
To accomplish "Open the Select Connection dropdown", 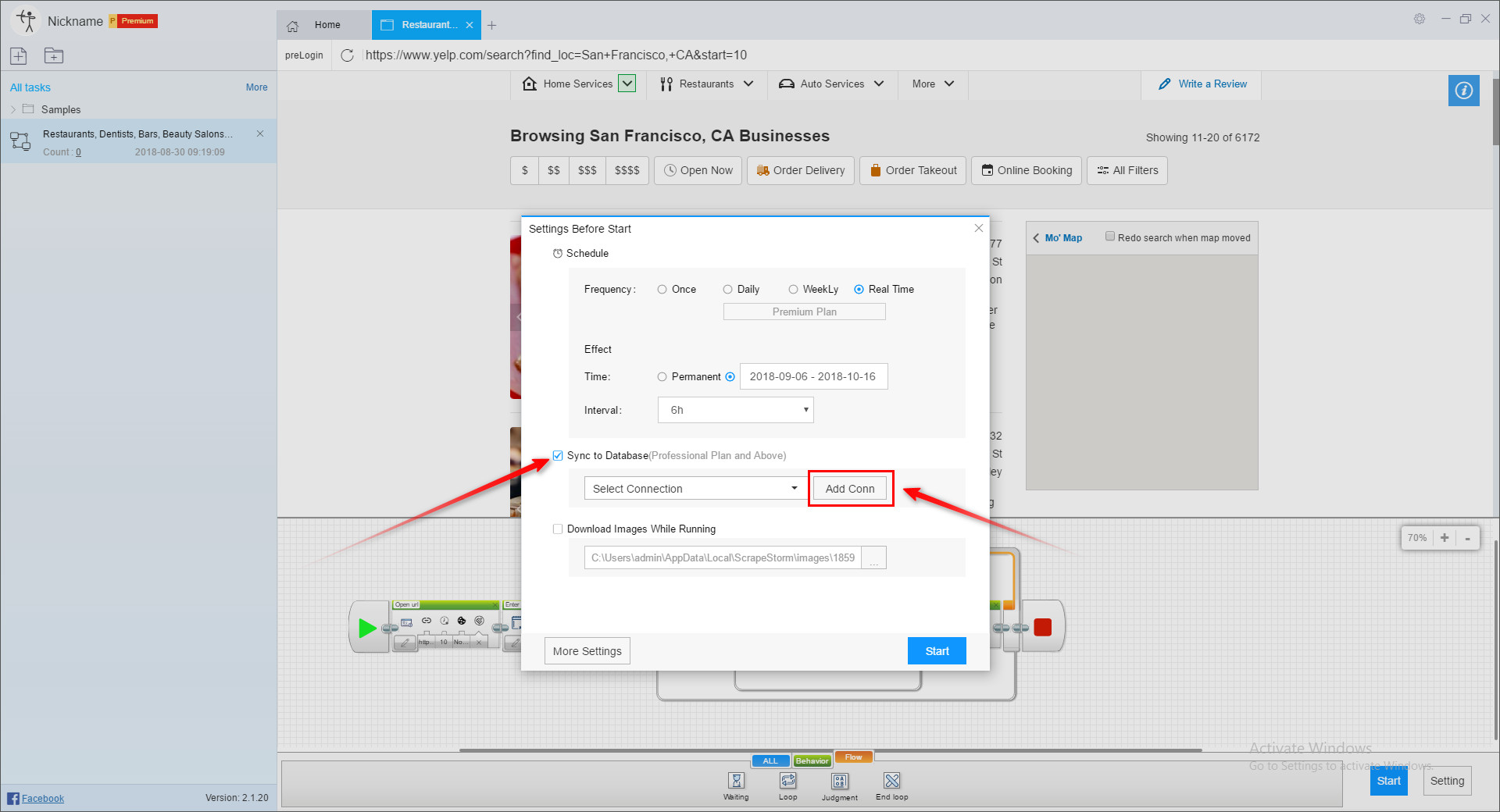I will [x=695, y=488].
